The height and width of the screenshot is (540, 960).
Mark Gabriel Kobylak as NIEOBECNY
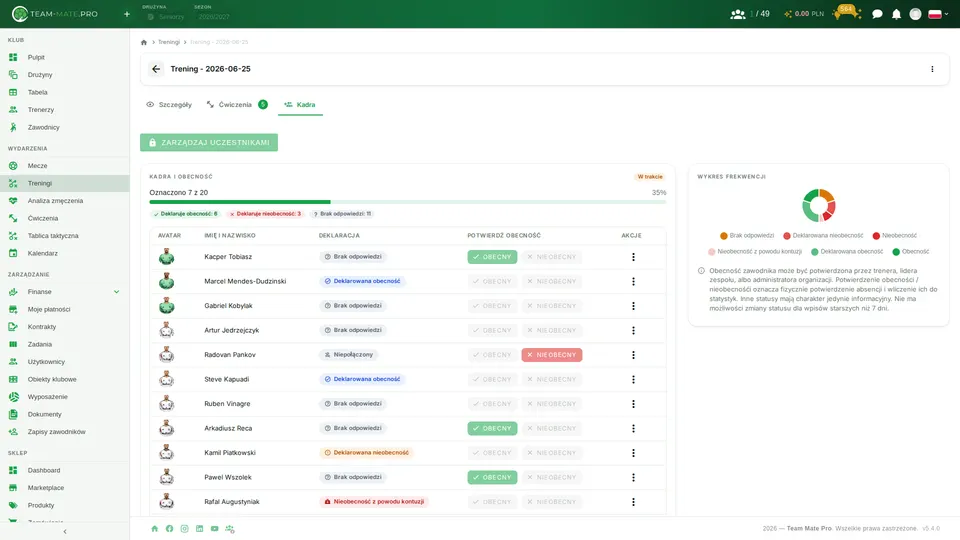552,306
